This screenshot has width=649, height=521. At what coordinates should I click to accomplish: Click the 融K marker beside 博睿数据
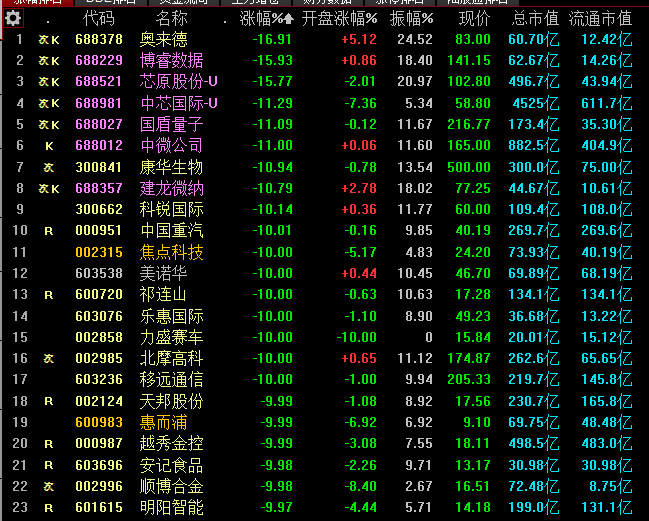coord(49,61)
